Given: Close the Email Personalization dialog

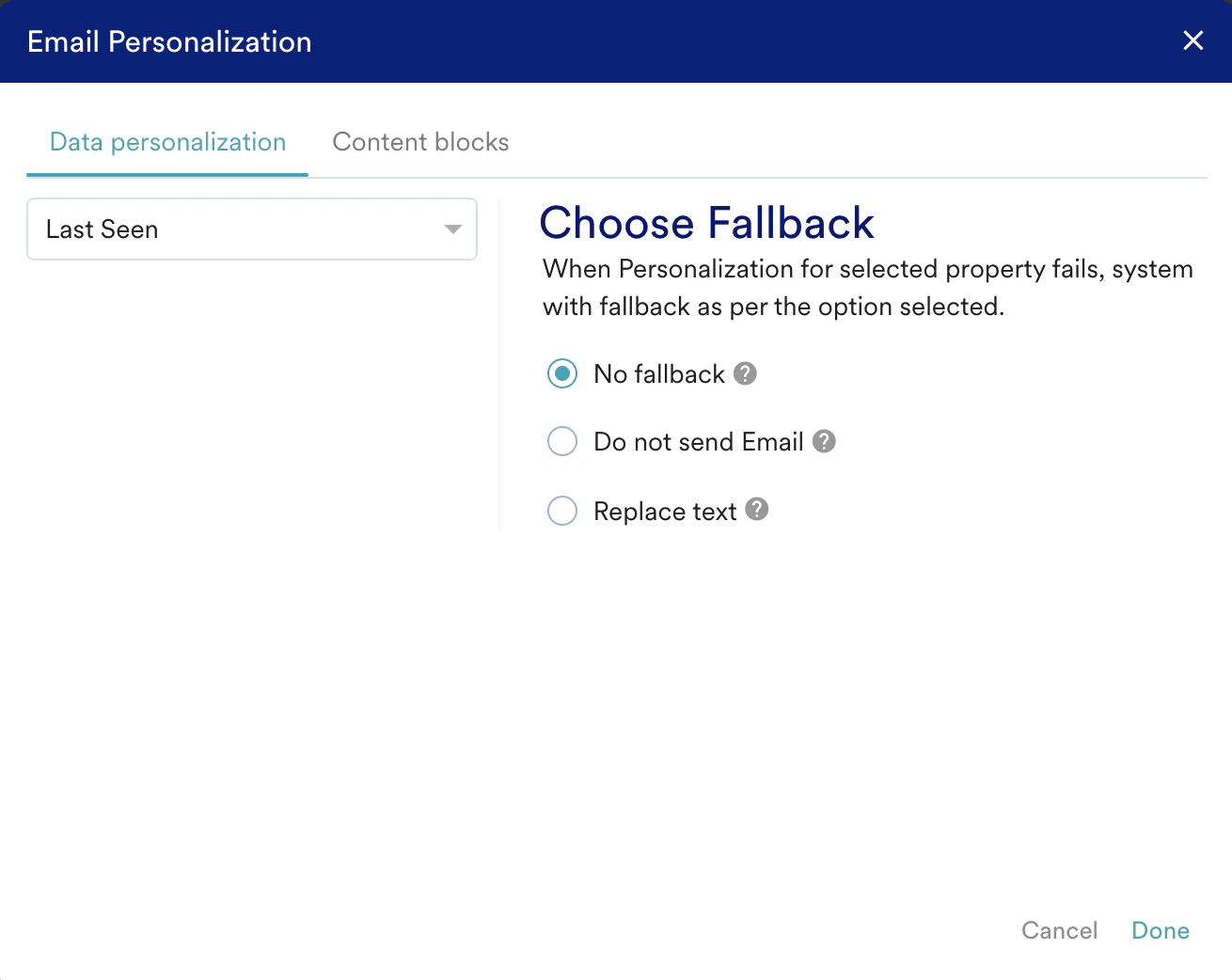Looking at the screenshot, I should (x=1193, y=40).
